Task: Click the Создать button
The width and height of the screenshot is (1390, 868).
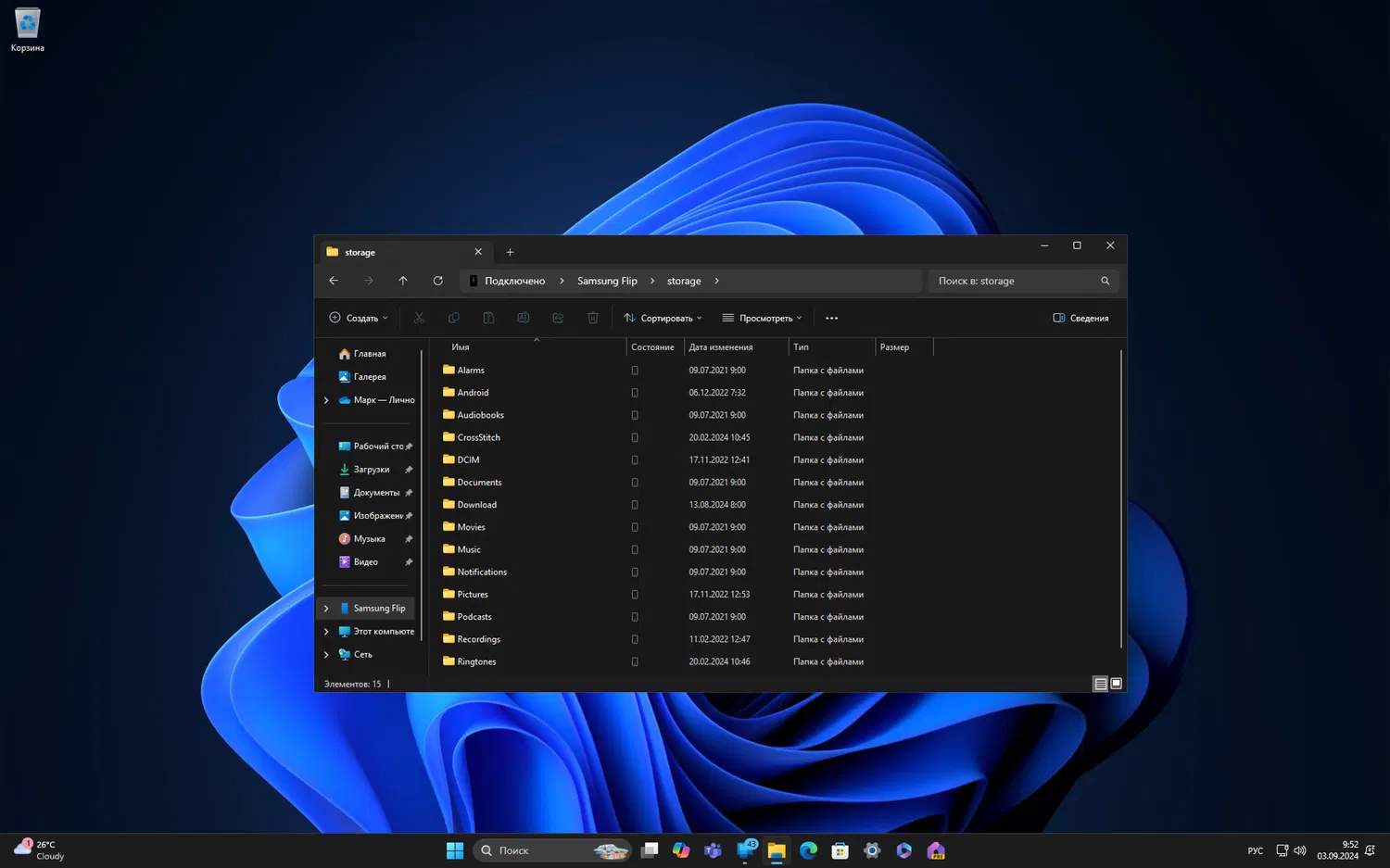Action: 359,318
